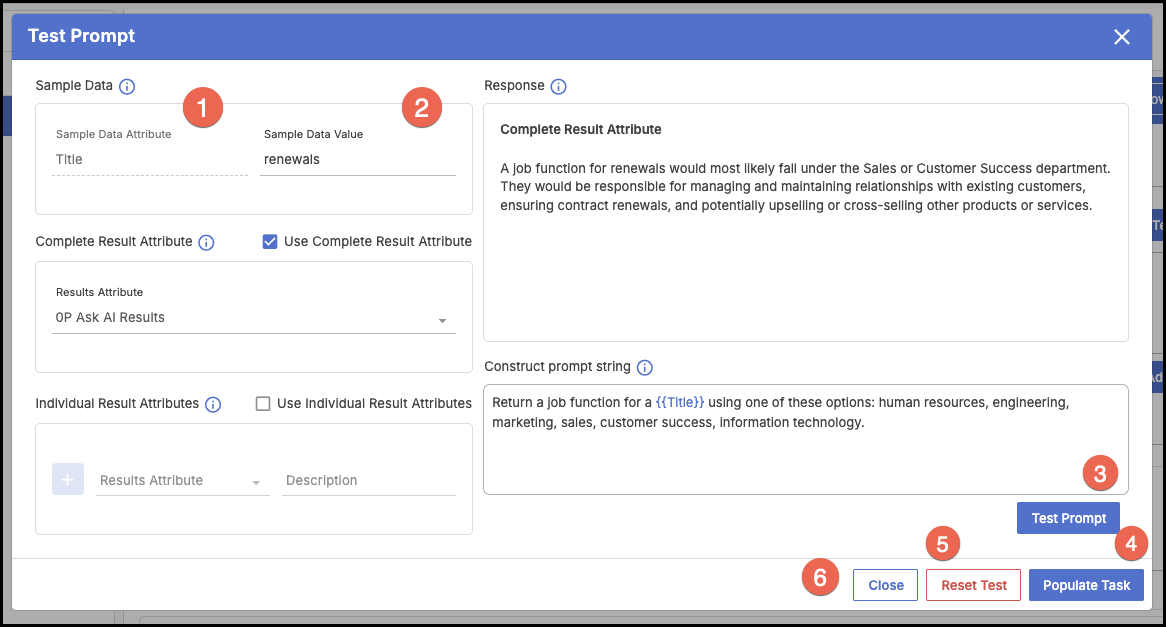1166x627 pixels.
Task: Click the Complete Result Attribute info icon
Action: [x=206, y=242]
